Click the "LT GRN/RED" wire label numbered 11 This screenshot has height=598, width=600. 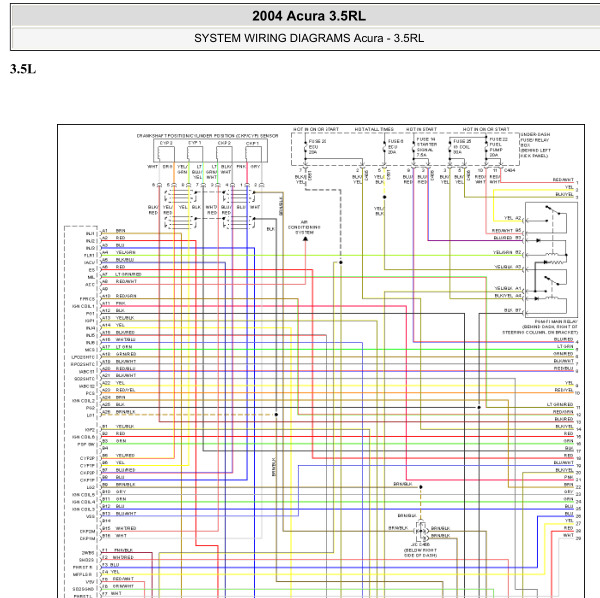559,404
